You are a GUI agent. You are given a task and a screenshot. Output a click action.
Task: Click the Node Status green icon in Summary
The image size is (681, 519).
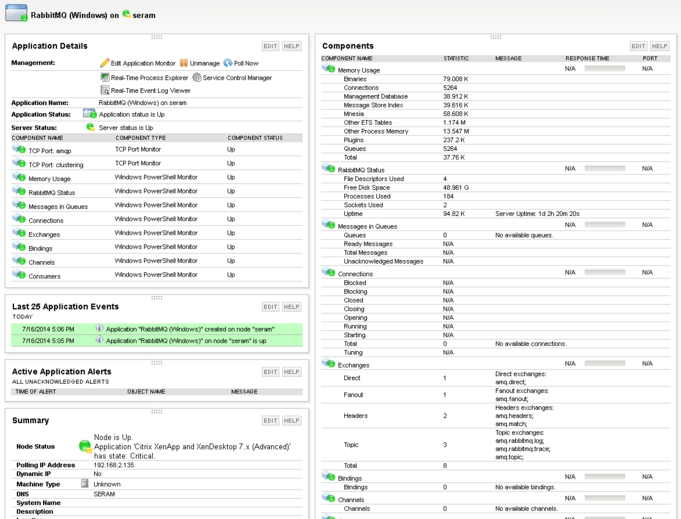85,446
